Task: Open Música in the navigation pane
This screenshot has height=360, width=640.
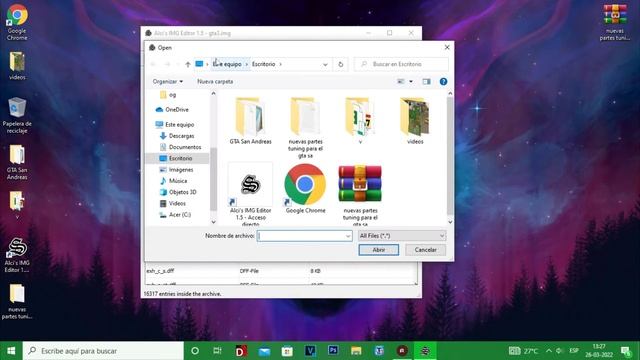Action: [178, 181]
